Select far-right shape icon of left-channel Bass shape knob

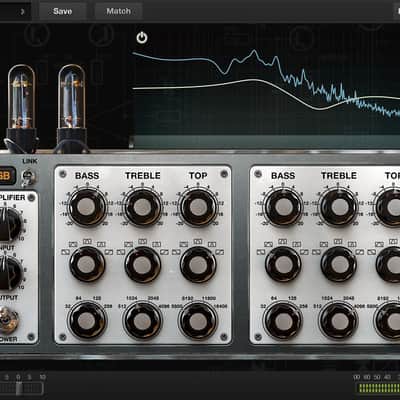coord(109,252)
